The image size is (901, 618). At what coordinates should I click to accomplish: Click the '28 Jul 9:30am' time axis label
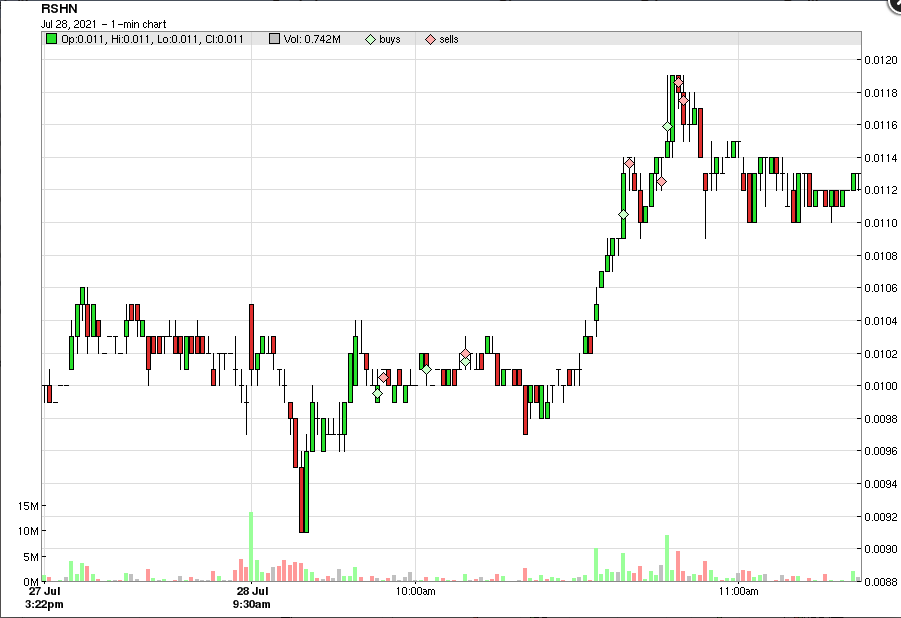(x=252, y=597)
